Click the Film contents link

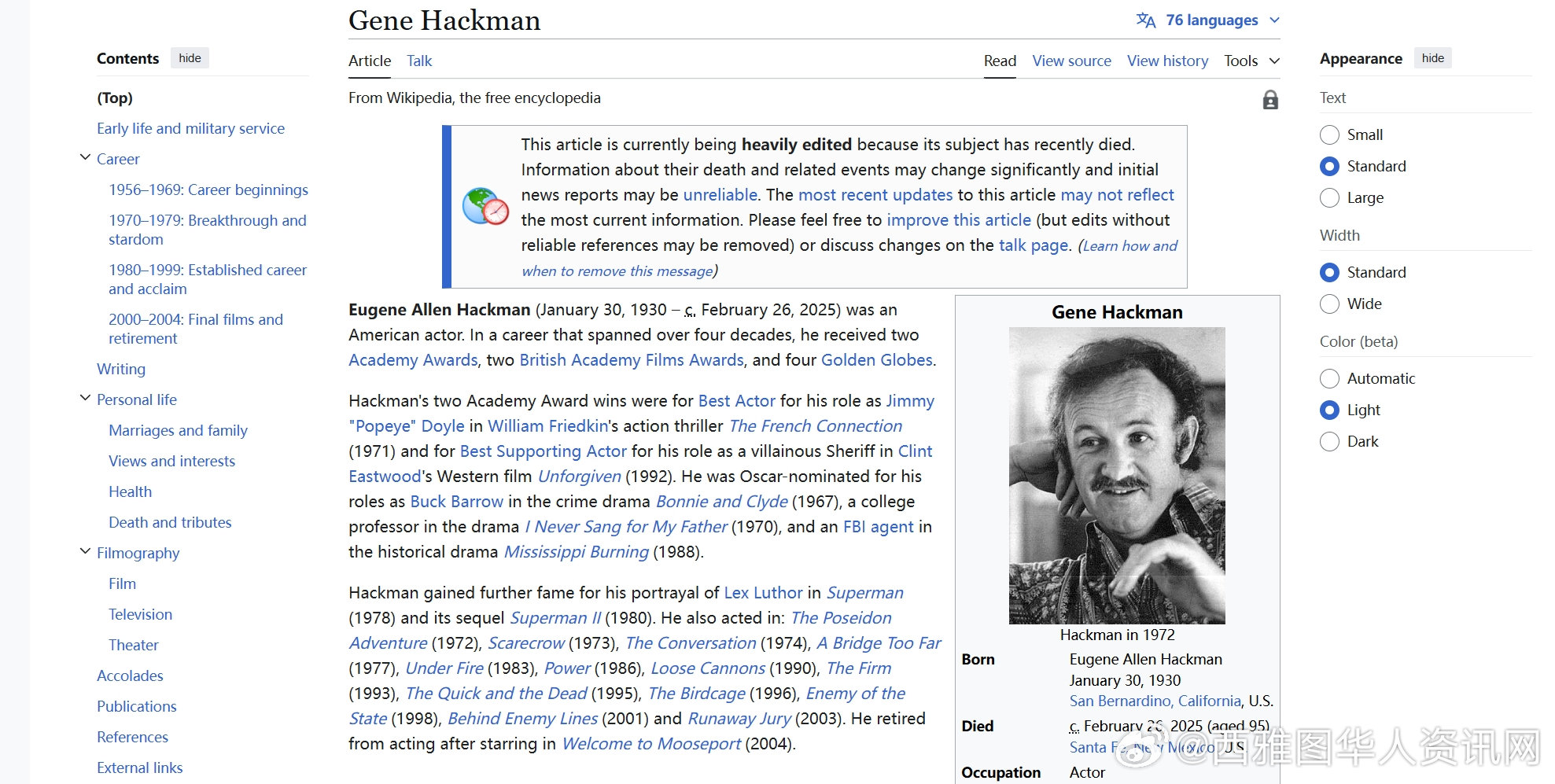tap(122, 583)
